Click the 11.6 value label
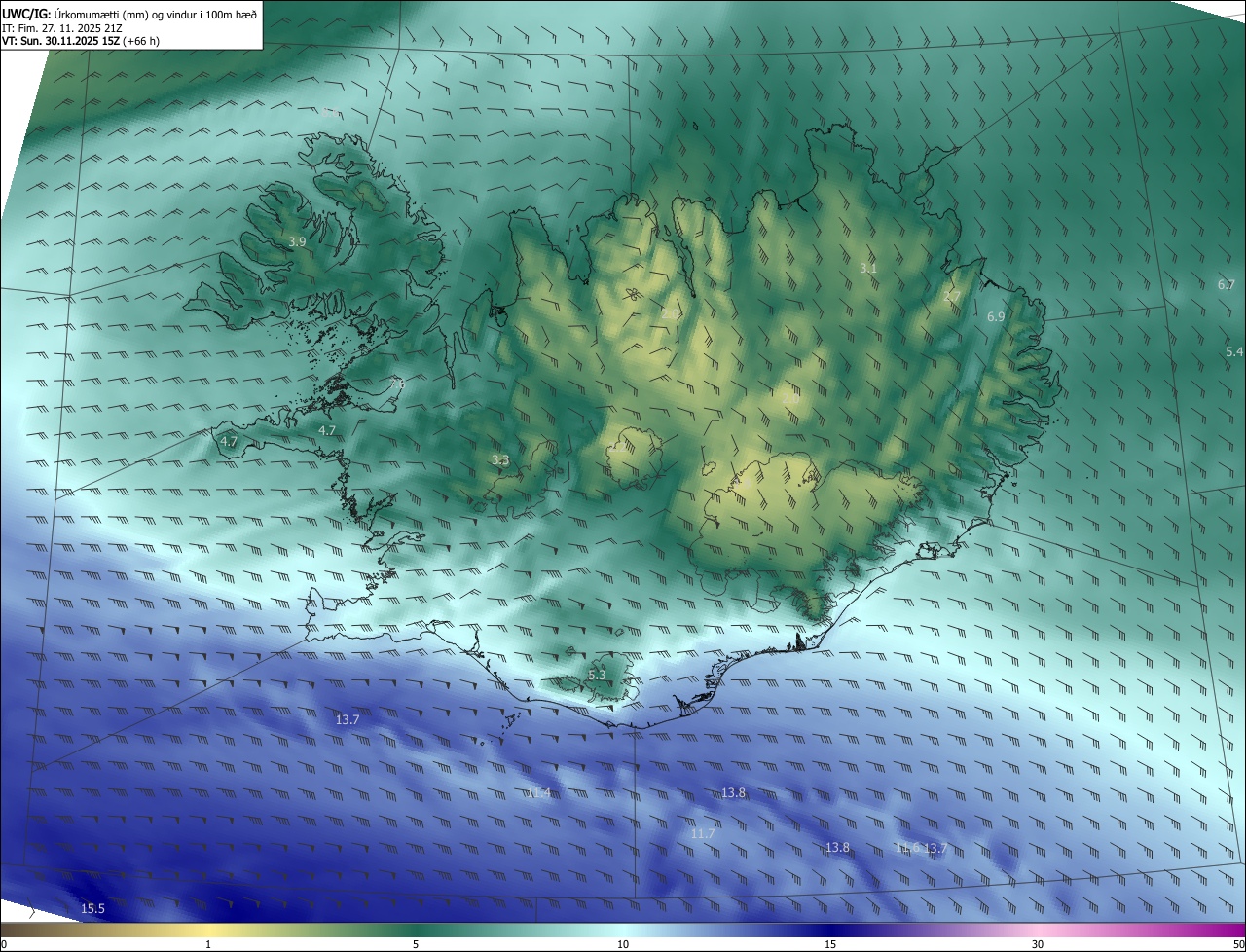 [907, 848]
